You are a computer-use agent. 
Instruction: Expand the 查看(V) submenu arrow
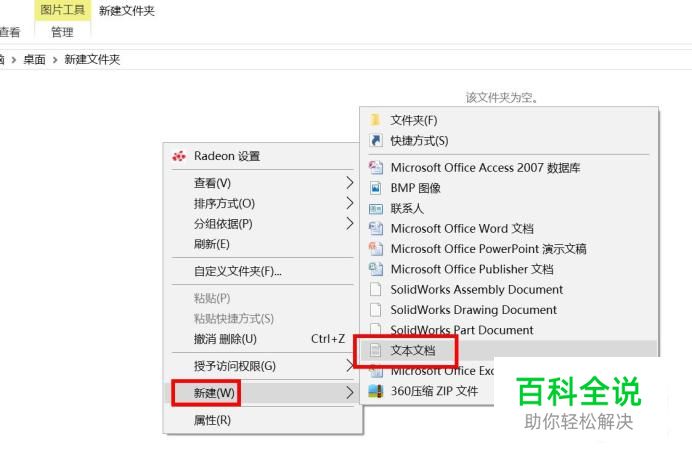(350, 183)
